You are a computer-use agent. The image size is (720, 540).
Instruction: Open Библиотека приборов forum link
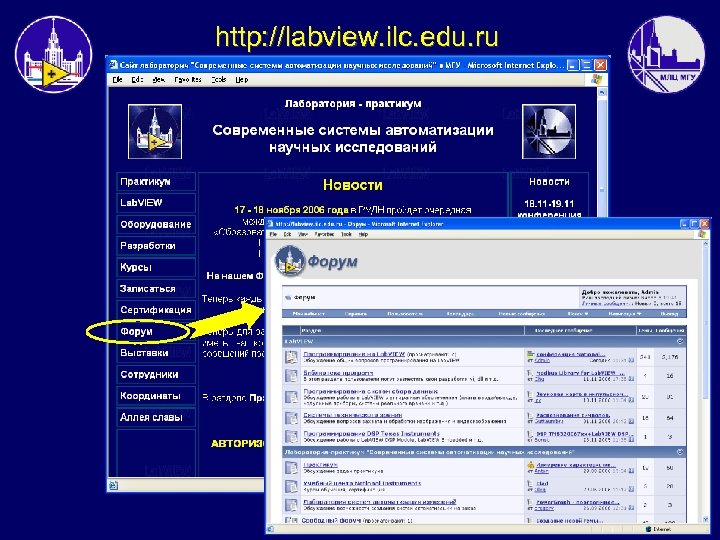click(338, 373)
